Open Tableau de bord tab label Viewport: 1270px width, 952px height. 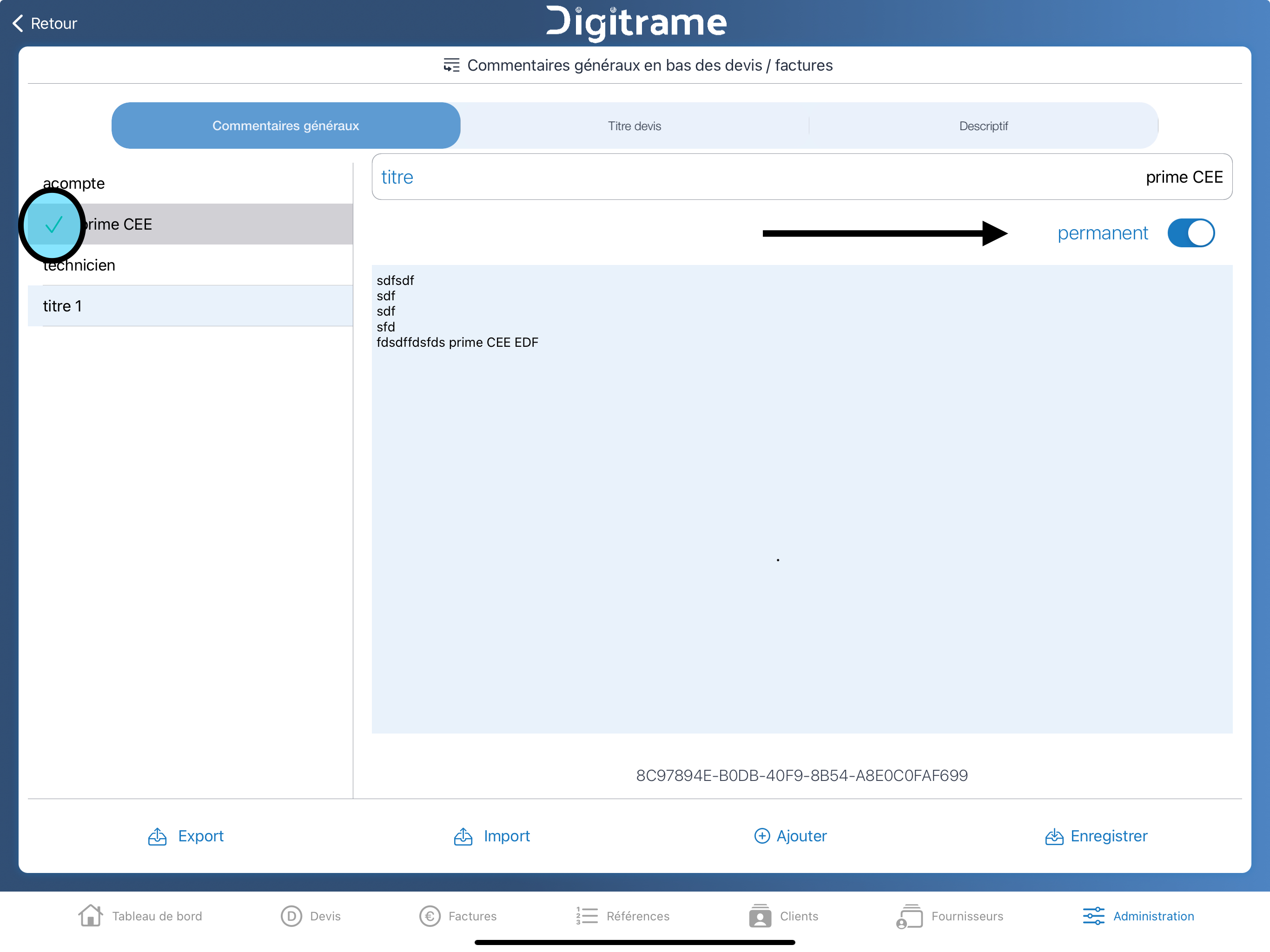157,916
